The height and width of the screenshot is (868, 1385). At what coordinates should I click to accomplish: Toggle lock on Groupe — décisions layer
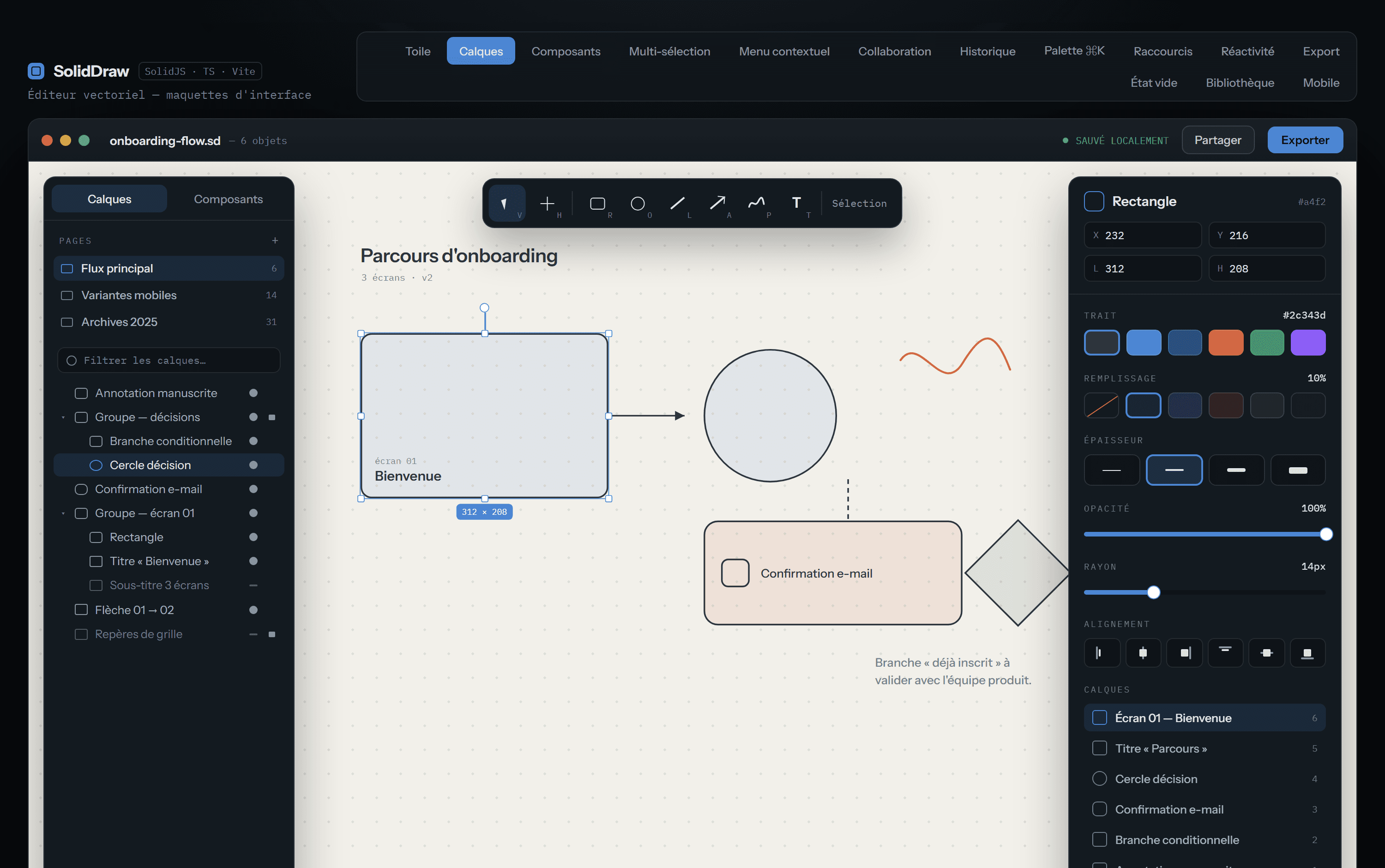click(x=272, y=417)
